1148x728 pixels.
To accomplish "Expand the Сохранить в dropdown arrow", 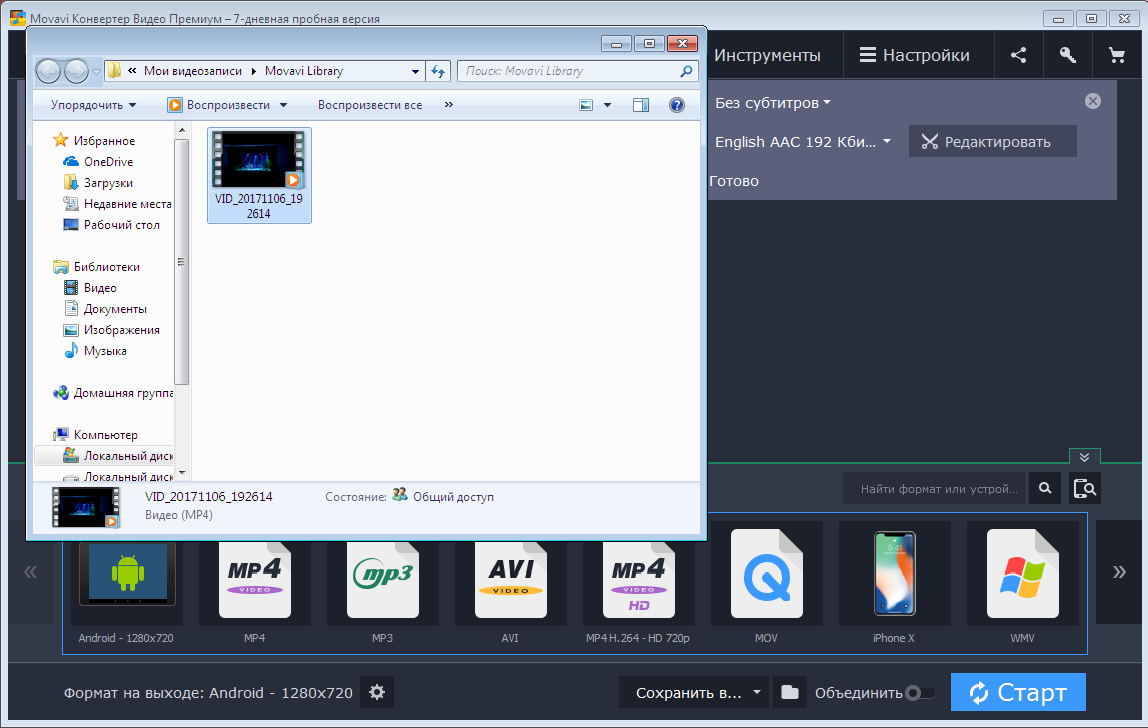I will pos(757,692).
